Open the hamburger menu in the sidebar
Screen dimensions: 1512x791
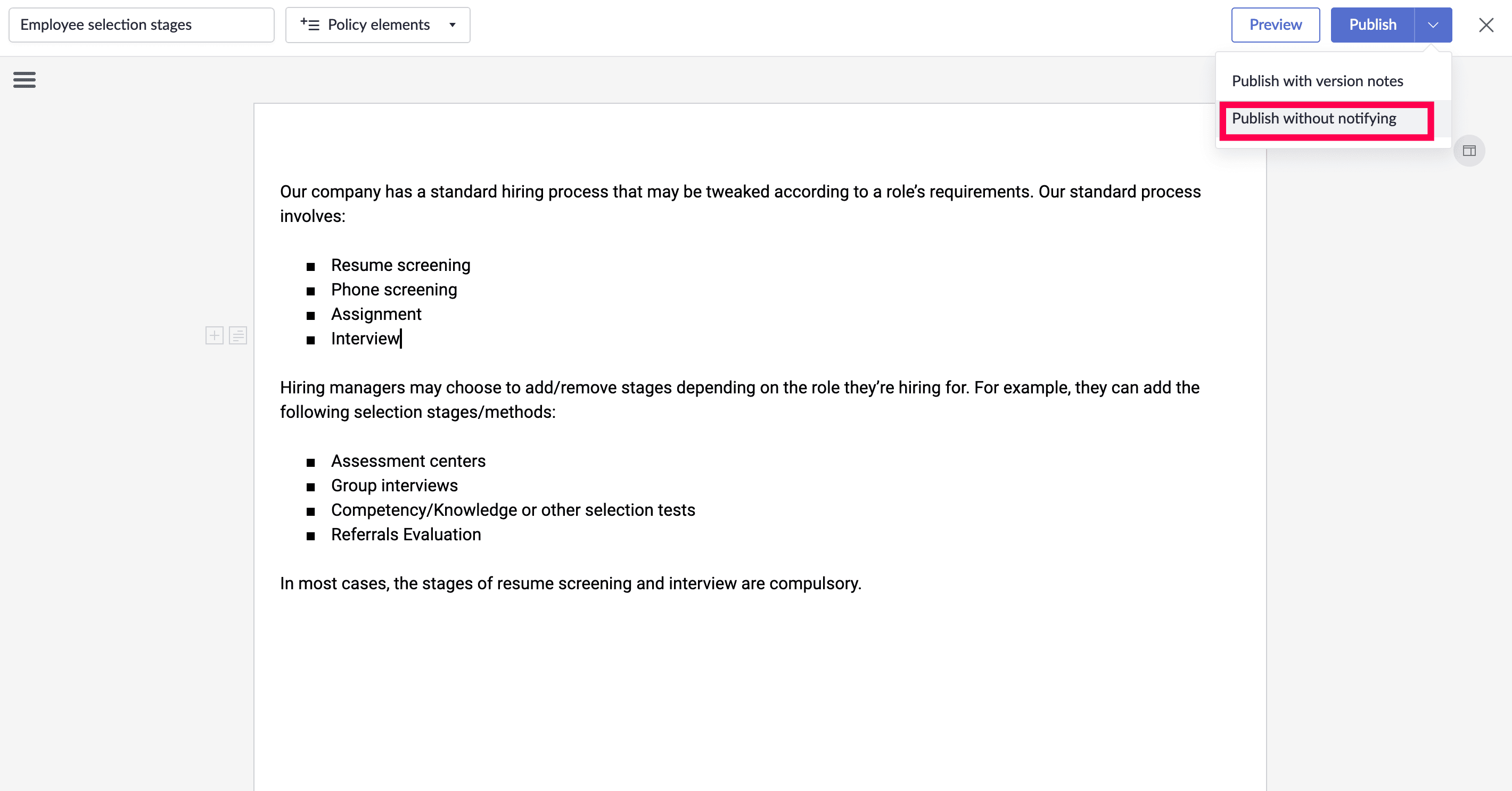click(24, 79)
